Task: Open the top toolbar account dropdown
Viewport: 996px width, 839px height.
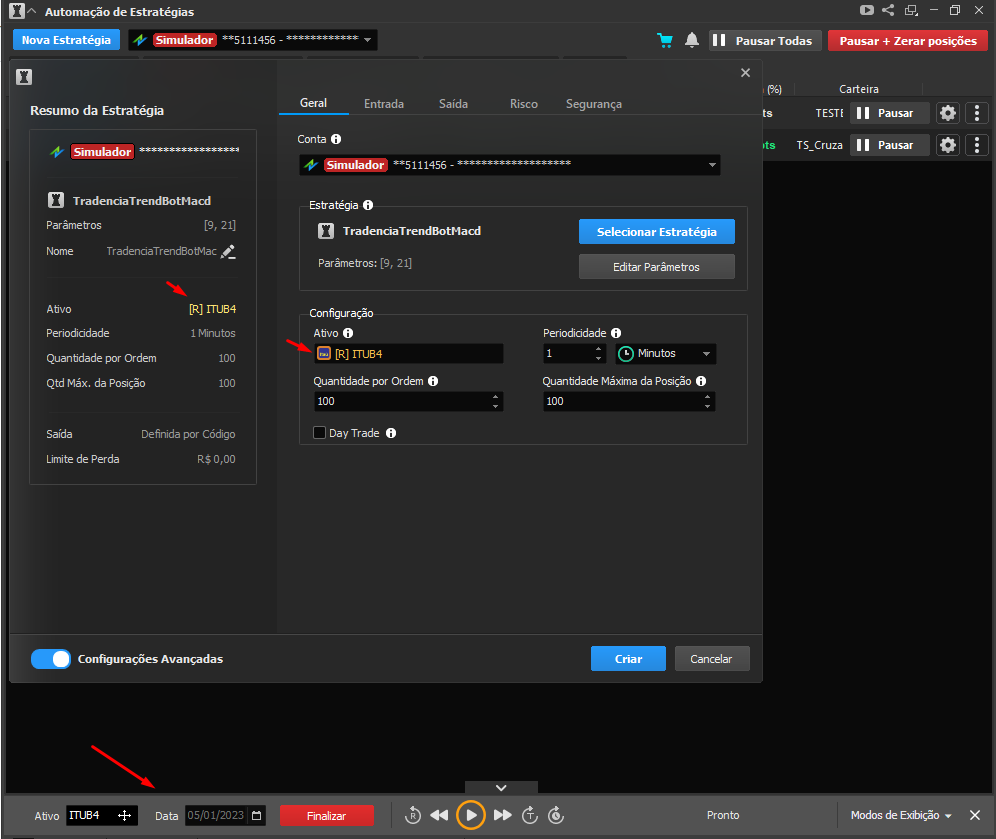Action: (253, 40)
